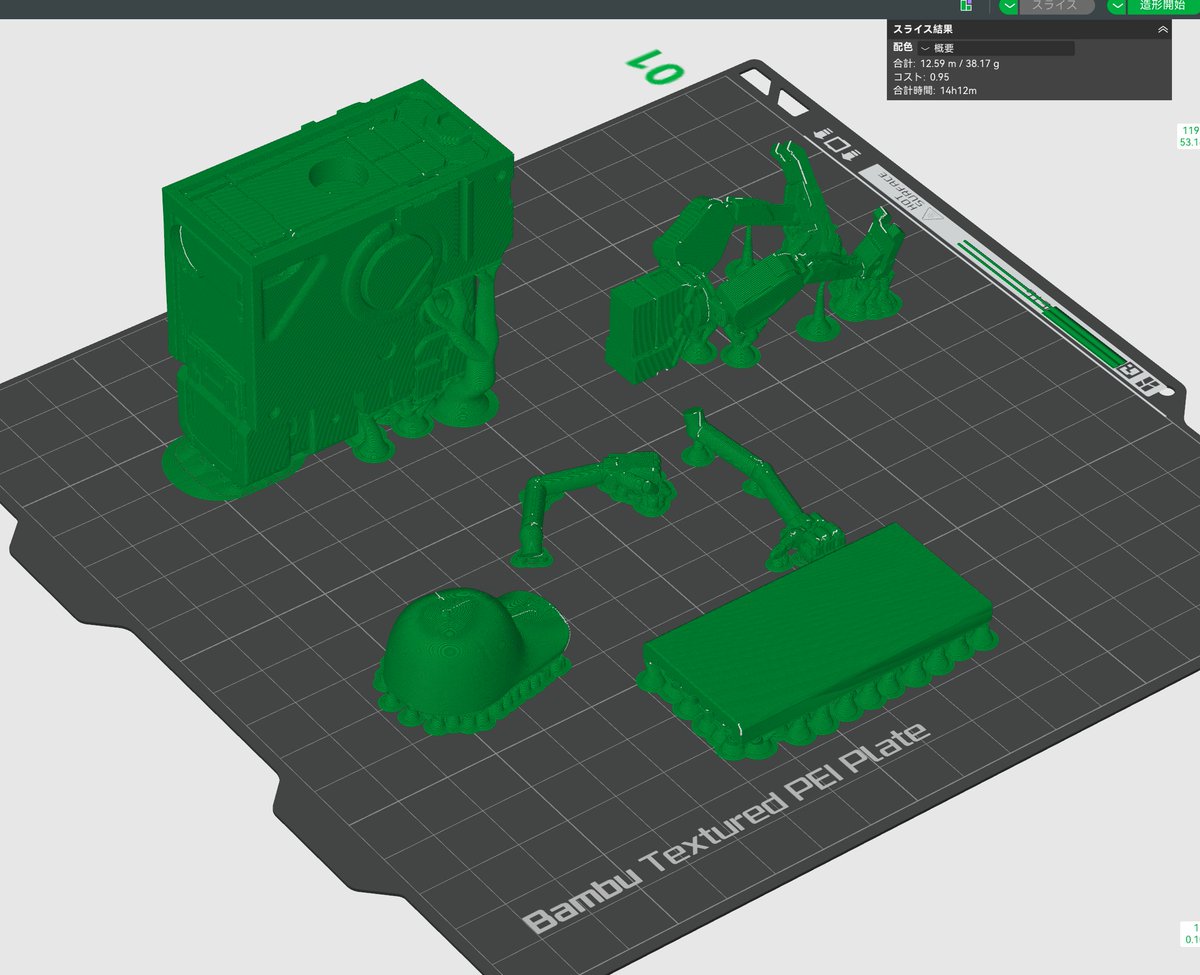This screenshot has height=975, width=1200.
Task: Click the スライス button
Action: 1055,6
